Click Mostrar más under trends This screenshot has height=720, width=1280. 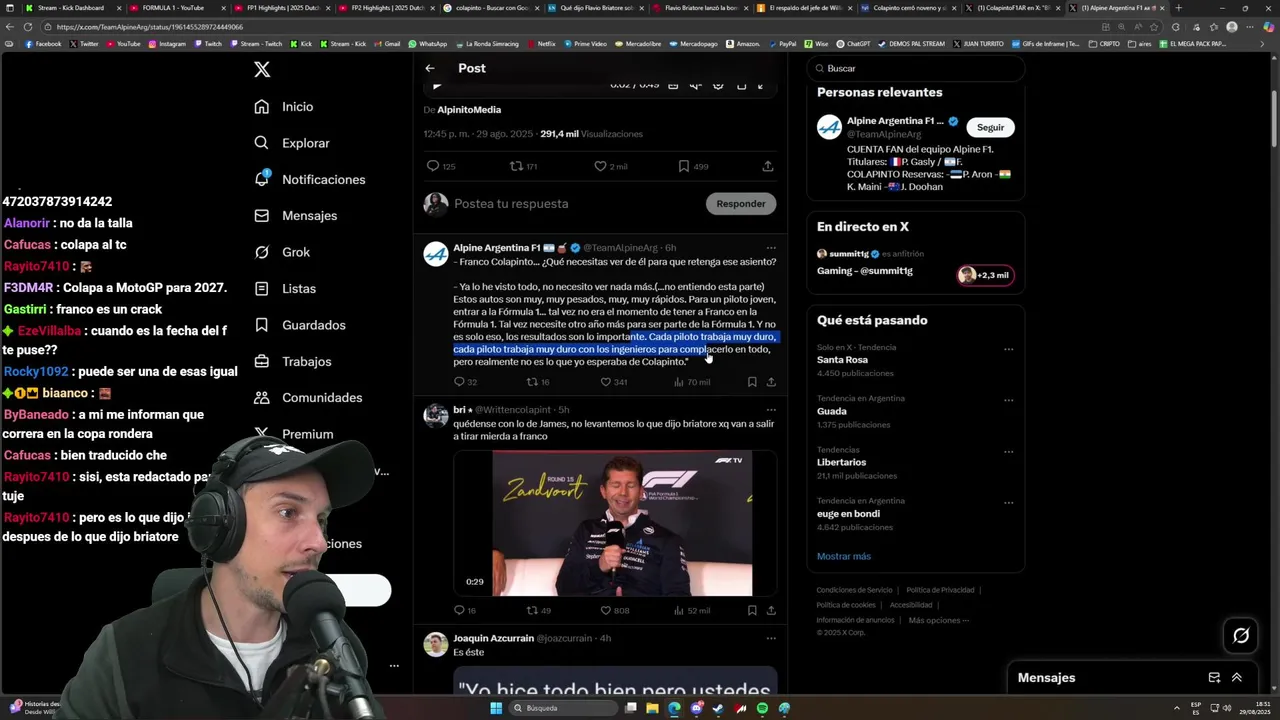(844, 556)
